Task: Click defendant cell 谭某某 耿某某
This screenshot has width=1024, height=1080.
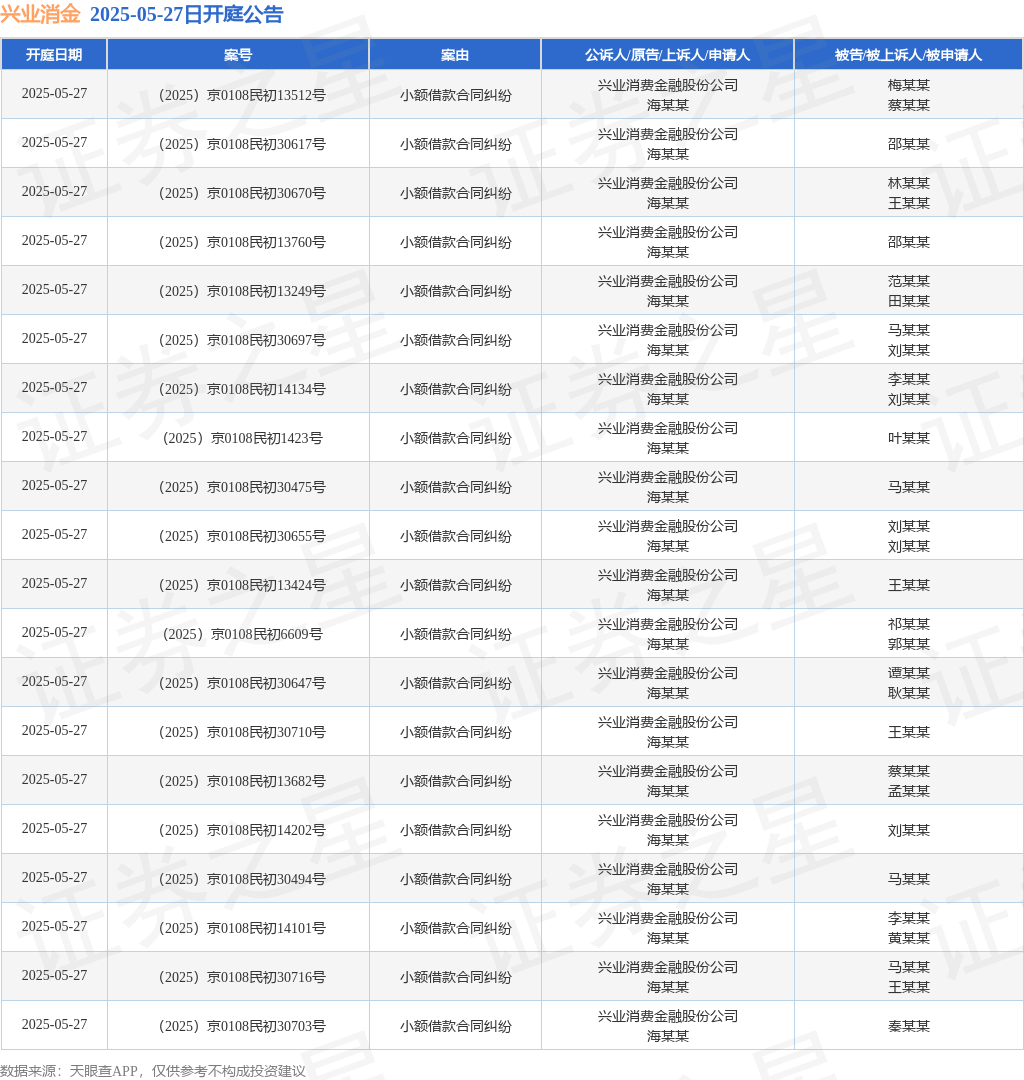Action: pyautogui.click(x=908, y=683)
